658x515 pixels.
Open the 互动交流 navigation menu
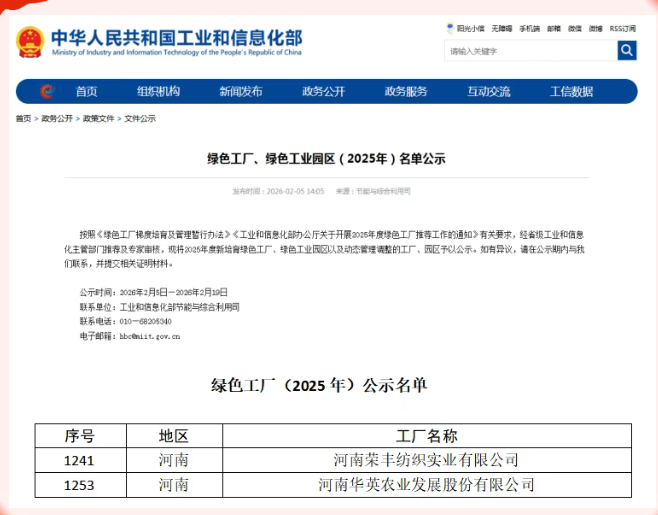[488, 92]
